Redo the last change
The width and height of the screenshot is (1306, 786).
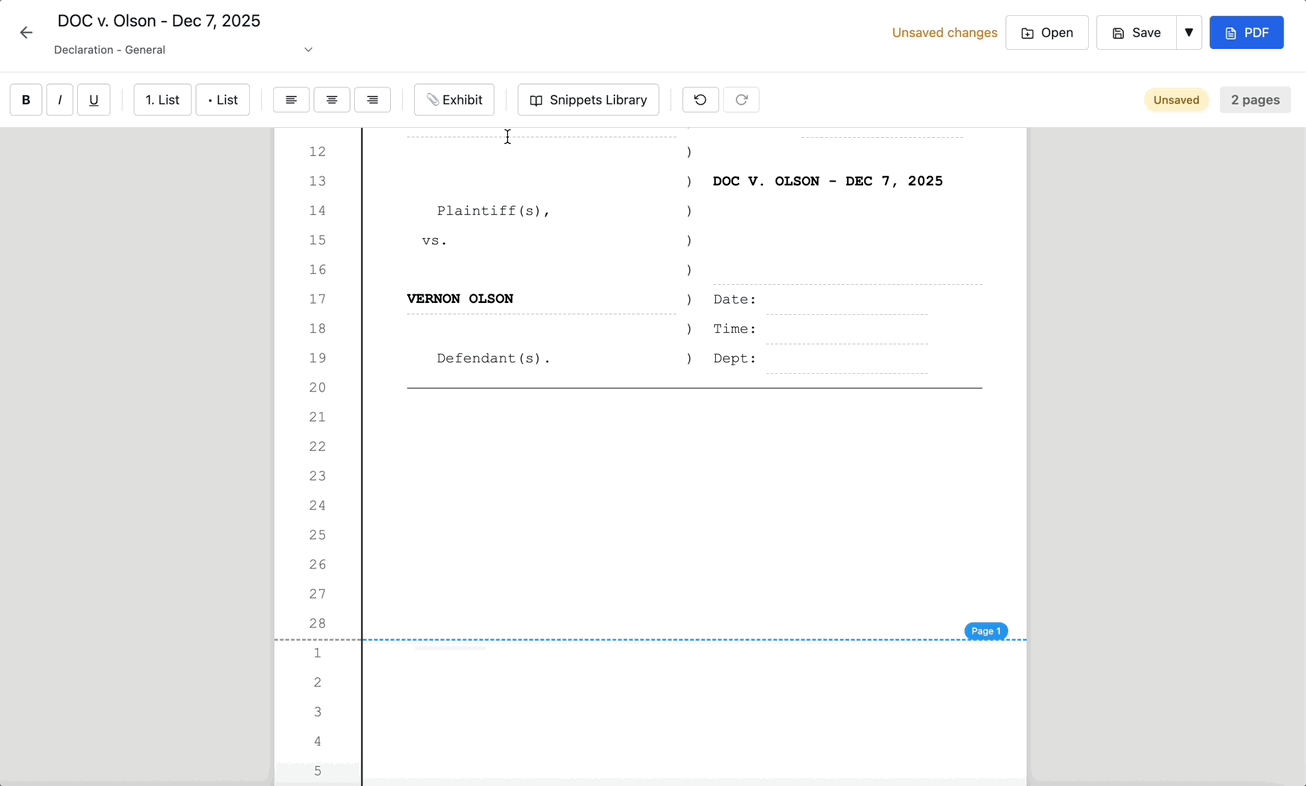741,99
